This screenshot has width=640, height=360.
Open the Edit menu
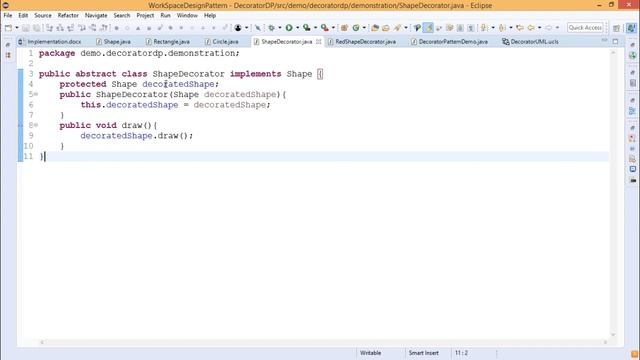(23, 15)
